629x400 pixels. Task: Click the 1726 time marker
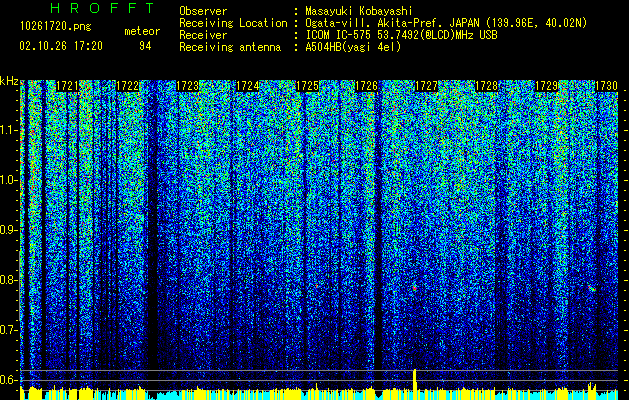(367, 86)
